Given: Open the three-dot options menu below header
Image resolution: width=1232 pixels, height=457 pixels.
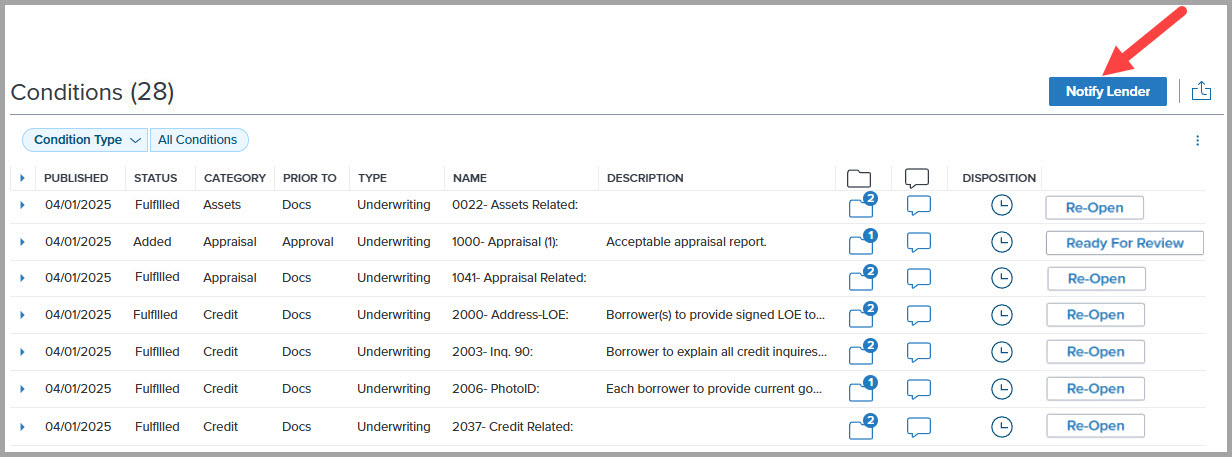Looking at the screenshot, I should click(x=1197, y=141).
